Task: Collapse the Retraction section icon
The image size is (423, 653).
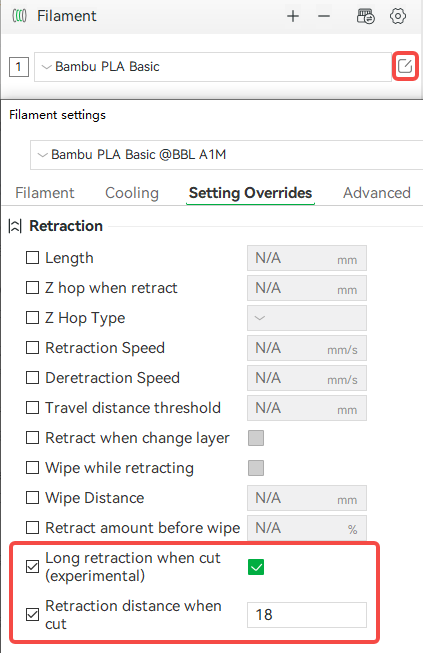Action: tap(15, 226)
